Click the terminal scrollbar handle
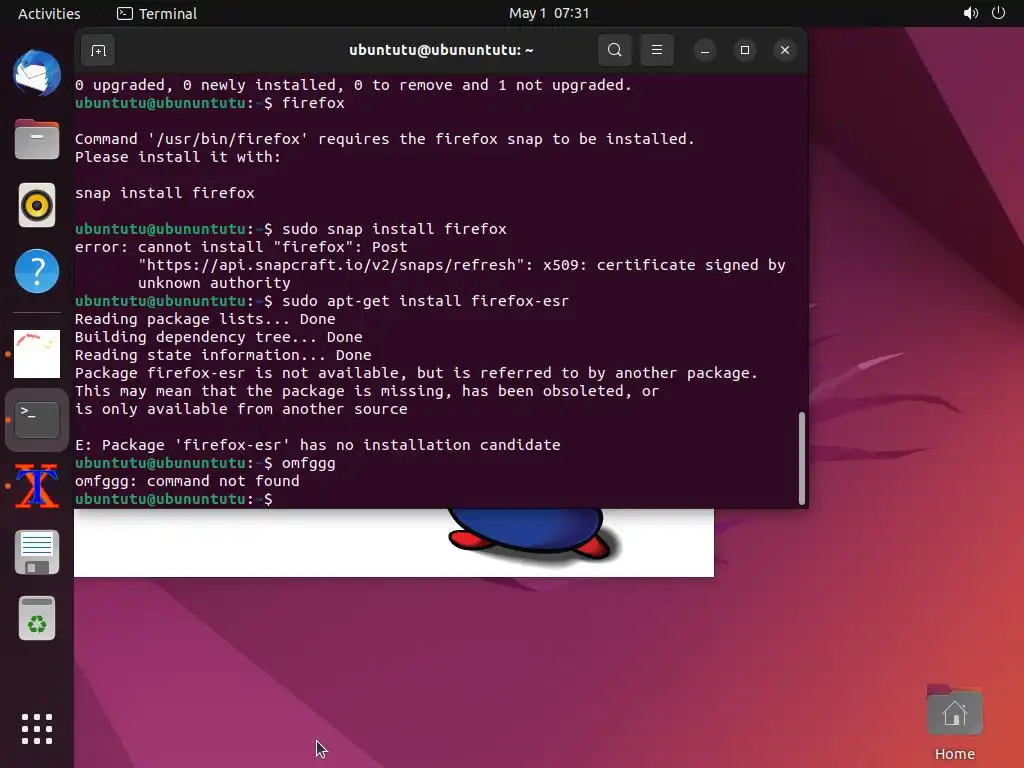This screenshot has width=1024, height=768. [801, 458]
